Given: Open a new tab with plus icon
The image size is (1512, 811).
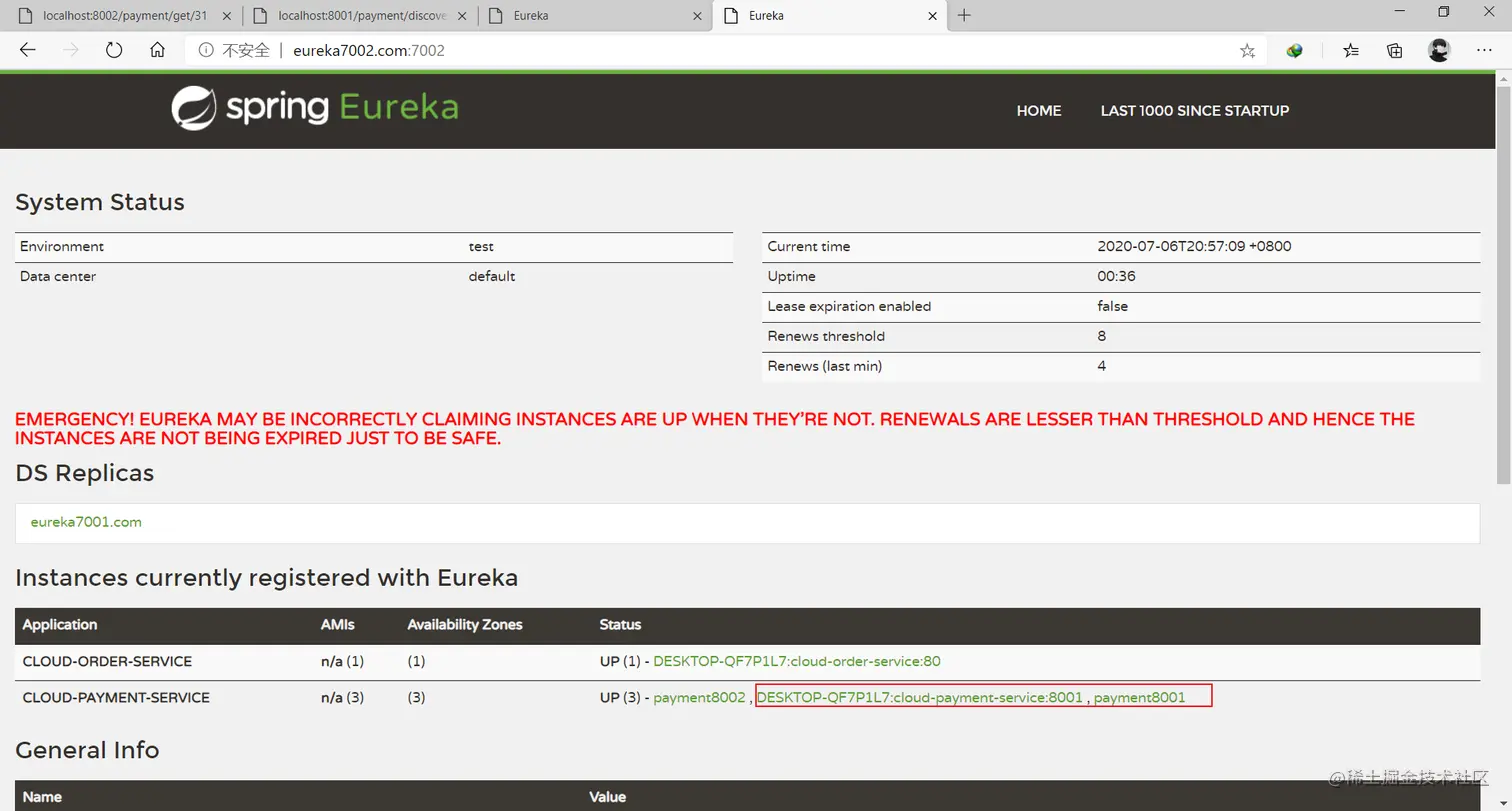Looking at the screenshot, I should (x=964, y=15).
